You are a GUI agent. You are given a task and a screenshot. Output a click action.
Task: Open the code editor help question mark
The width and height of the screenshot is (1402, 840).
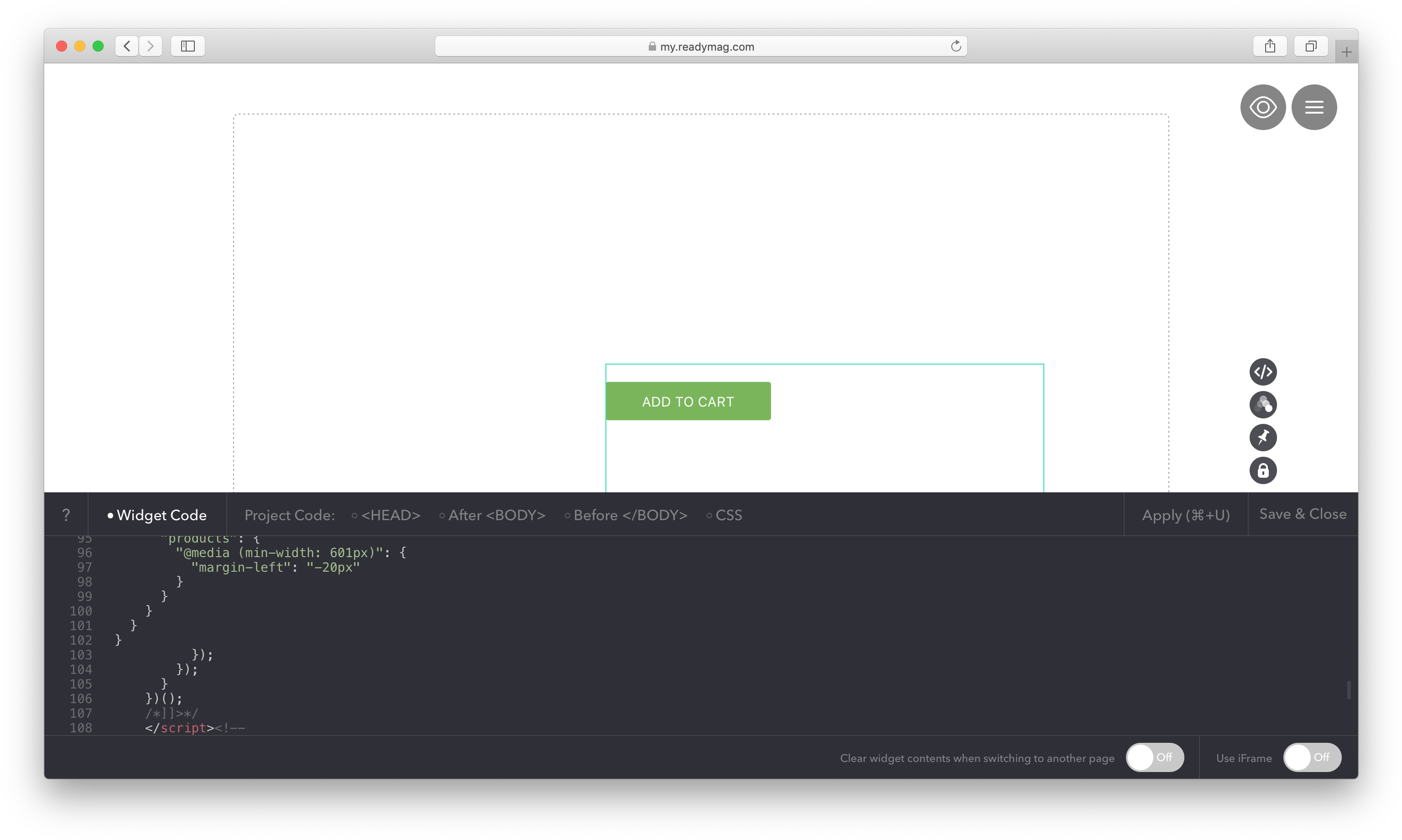click(x=66, y=515)
